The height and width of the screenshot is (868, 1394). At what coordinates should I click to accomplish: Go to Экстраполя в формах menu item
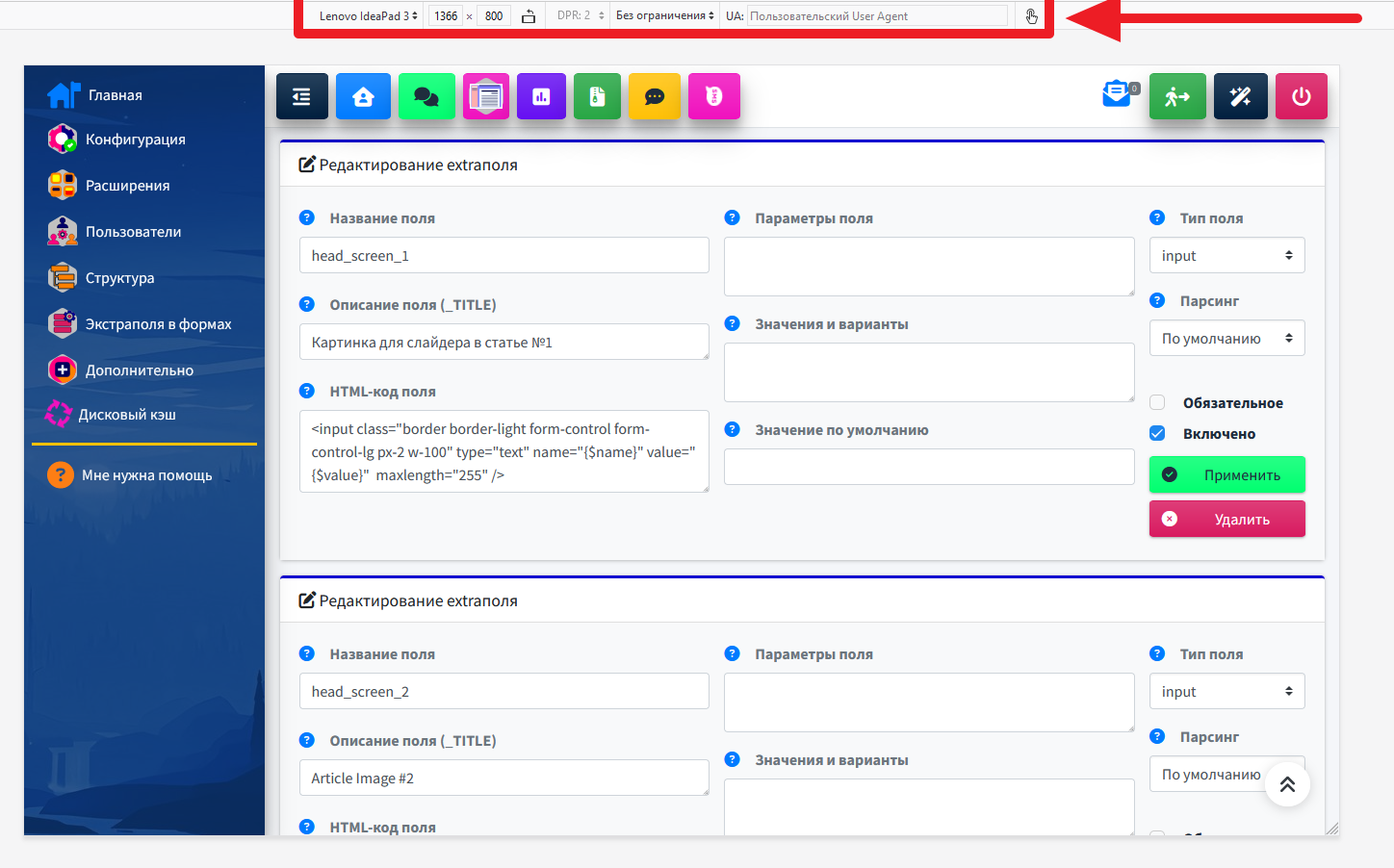pyautogui.click(x=158, y=324)
